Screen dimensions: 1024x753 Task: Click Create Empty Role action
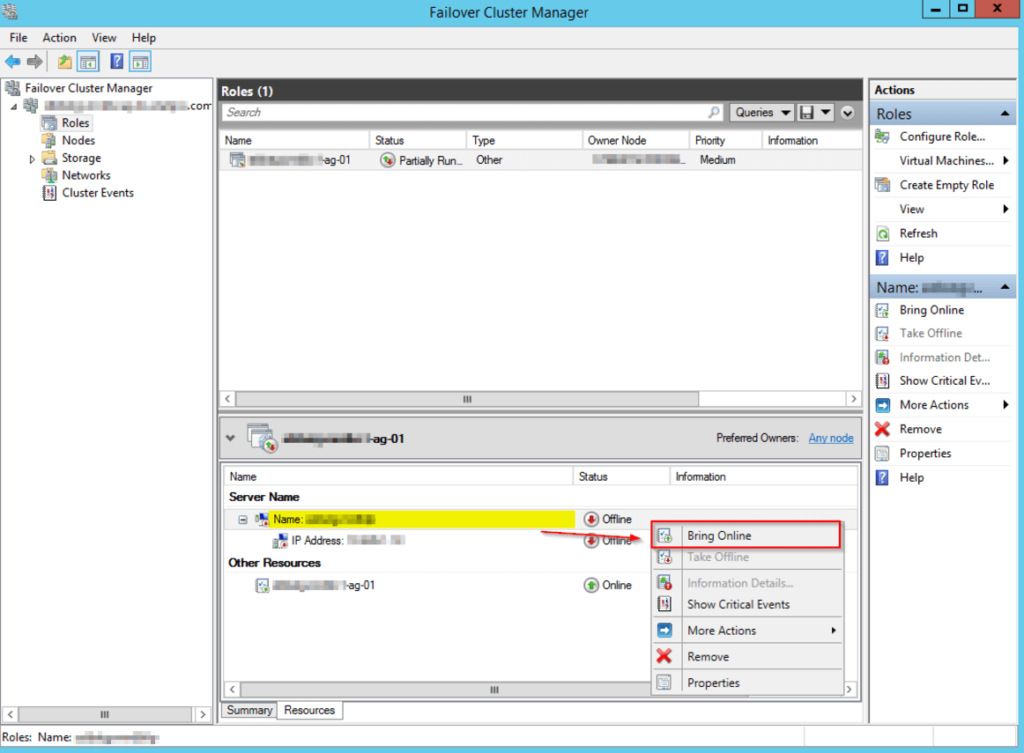(946, 185)
